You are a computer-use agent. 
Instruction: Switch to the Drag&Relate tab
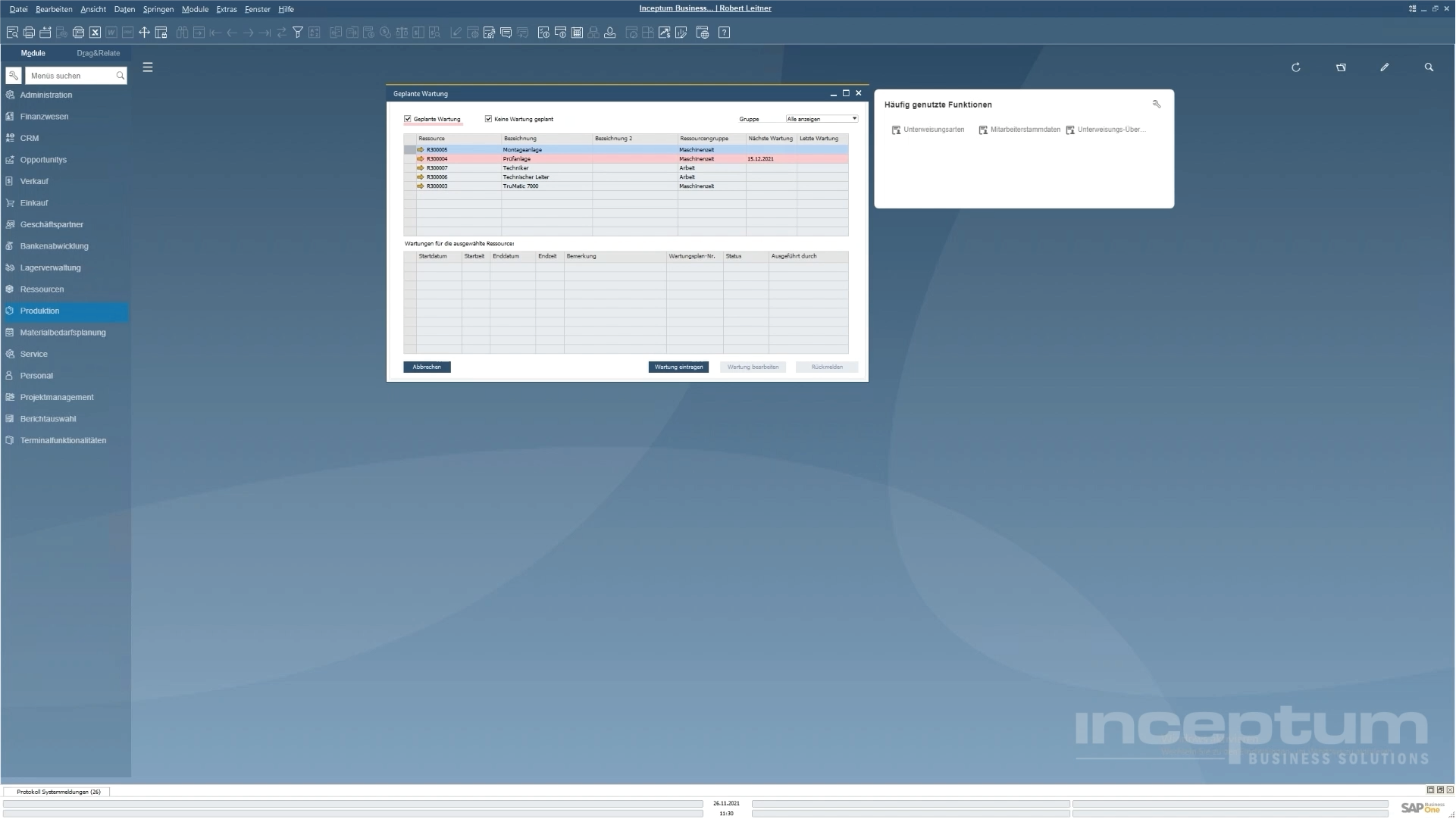click(x=99, y=53)
